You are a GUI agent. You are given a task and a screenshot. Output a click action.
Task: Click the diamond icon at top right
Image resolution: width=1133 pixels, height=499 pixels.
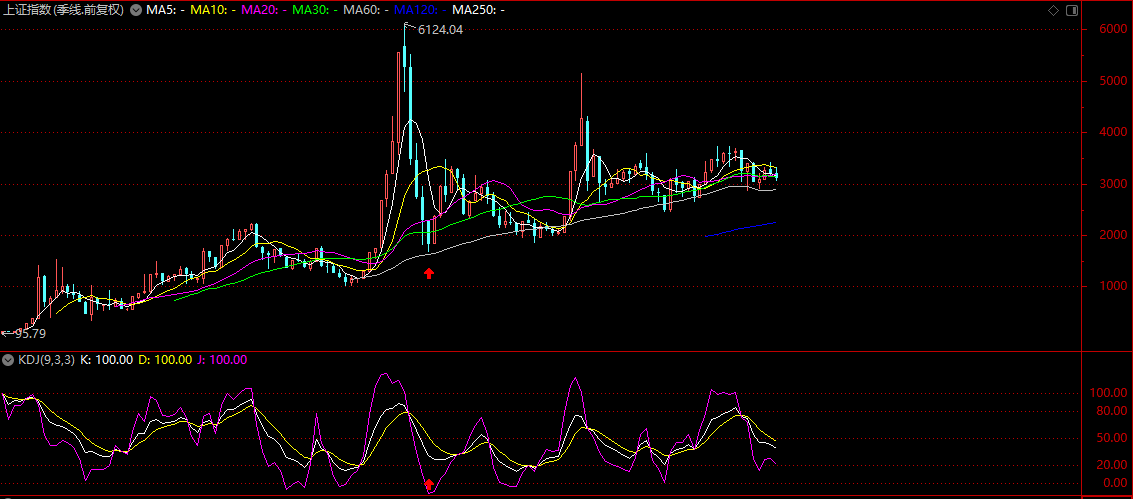[x=1053, y=10]
